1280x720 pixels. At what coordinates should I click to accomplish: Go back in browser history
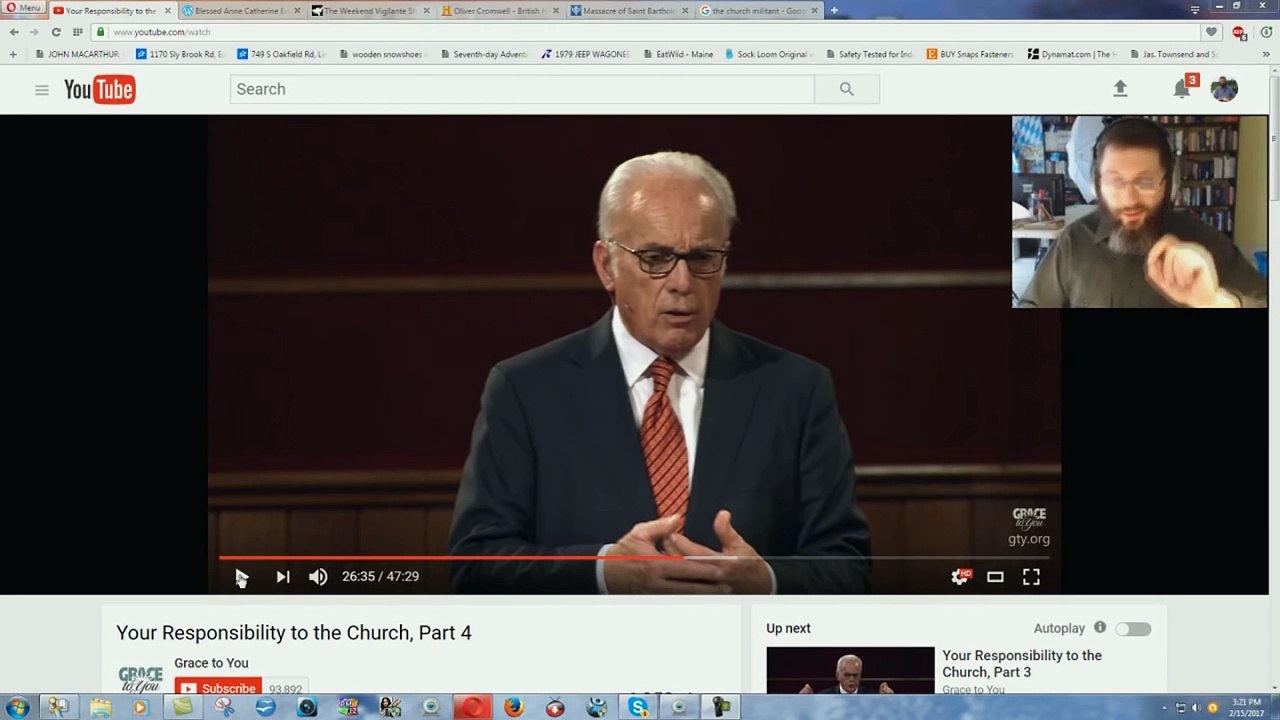[14, 32]
